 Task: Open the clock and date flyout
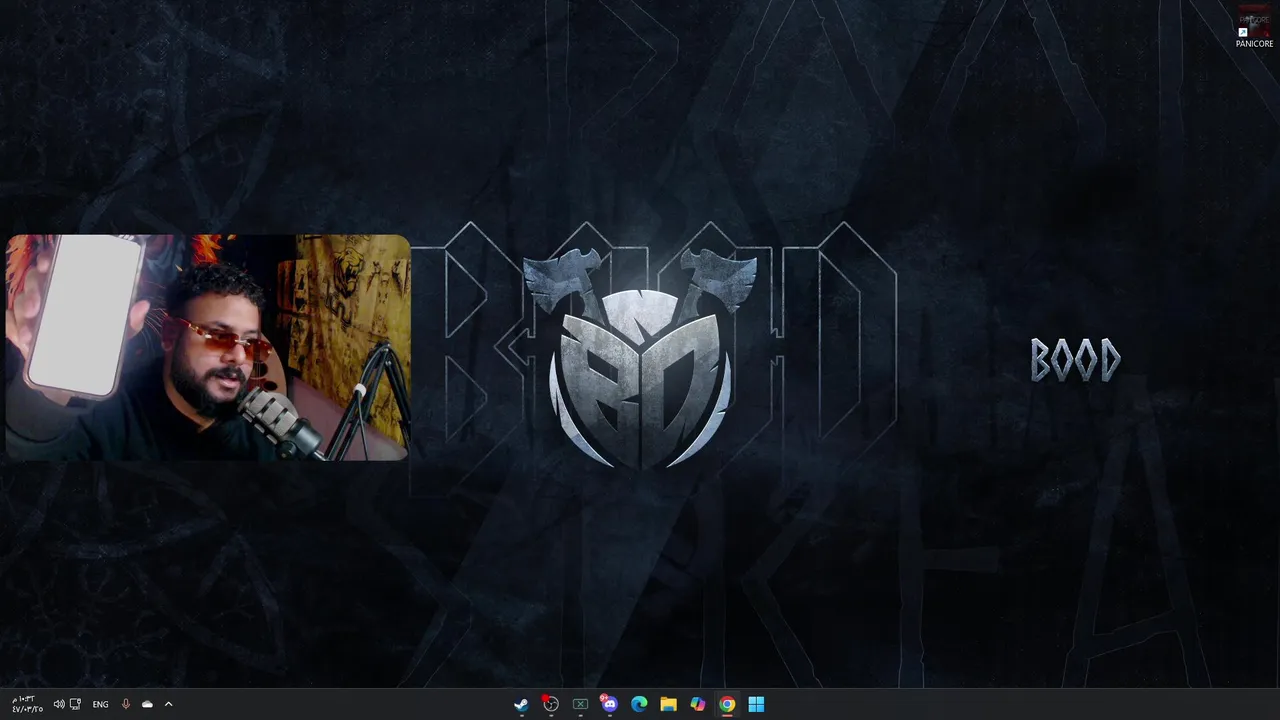point(27,704)
